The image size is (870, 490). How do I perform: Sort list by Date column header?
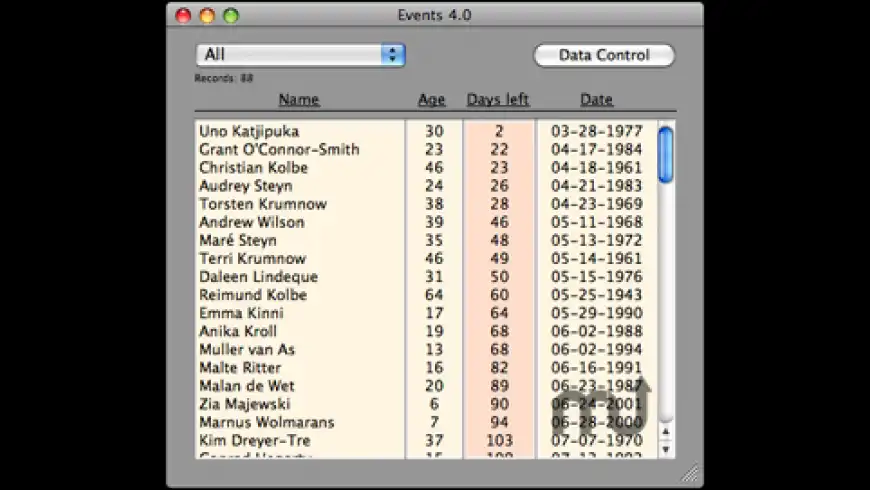(x=597, y=100)
